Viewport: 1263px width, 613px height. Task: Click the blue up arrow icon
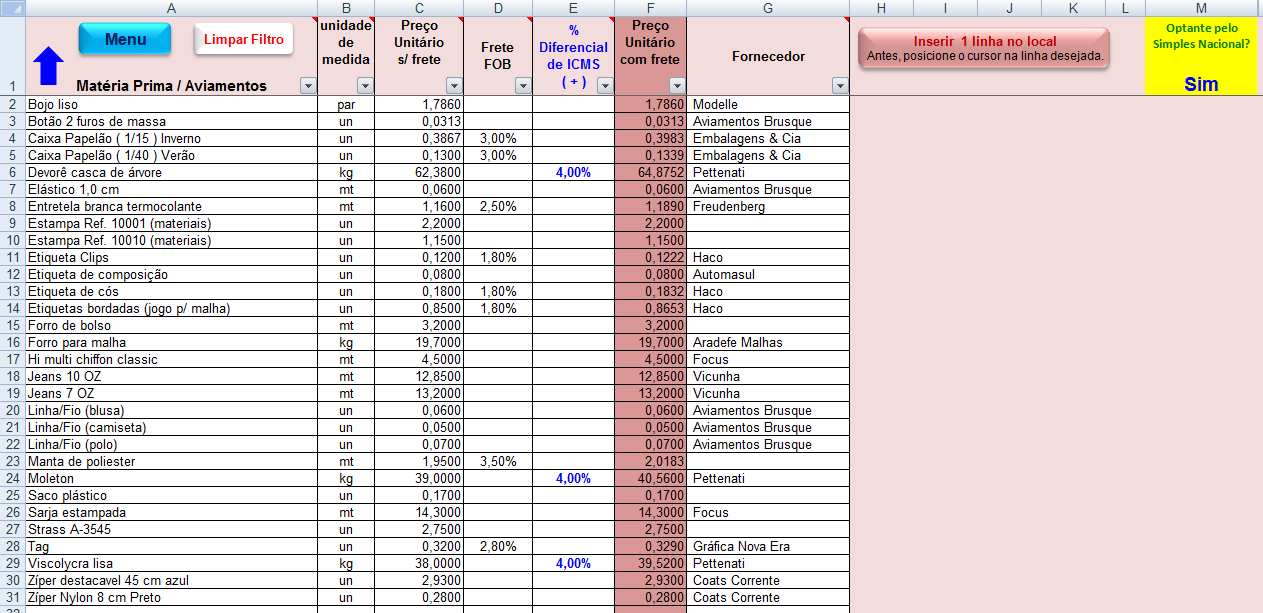click(48, 66)
